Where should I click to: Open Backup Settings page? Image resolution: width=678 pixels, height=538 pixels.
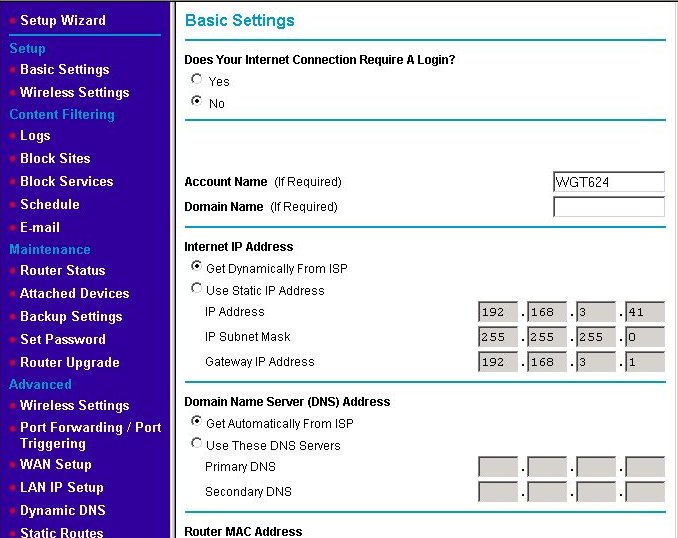[71, 316]
